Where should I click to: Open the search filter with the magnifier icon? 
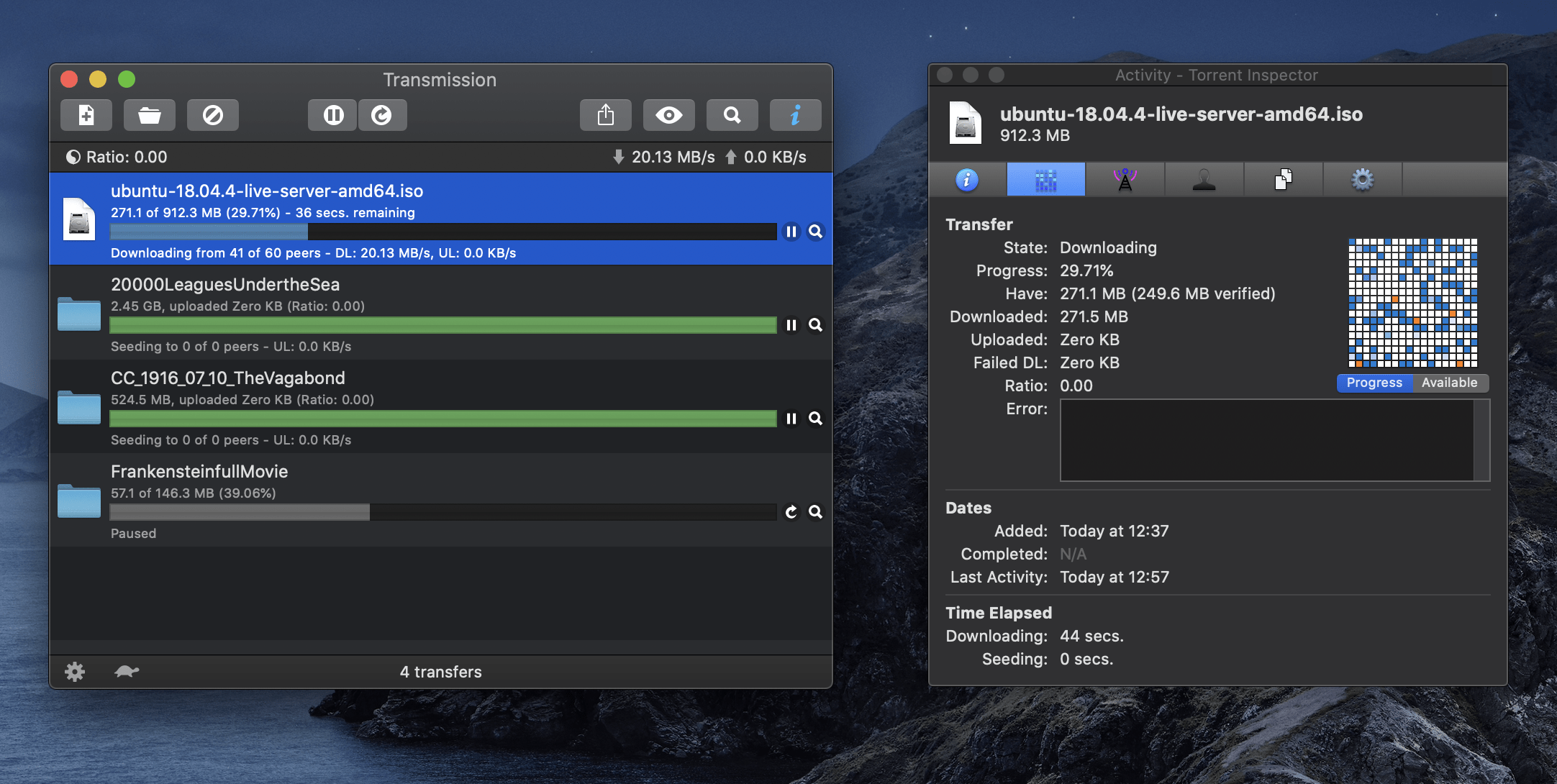(x=732, y=114)
